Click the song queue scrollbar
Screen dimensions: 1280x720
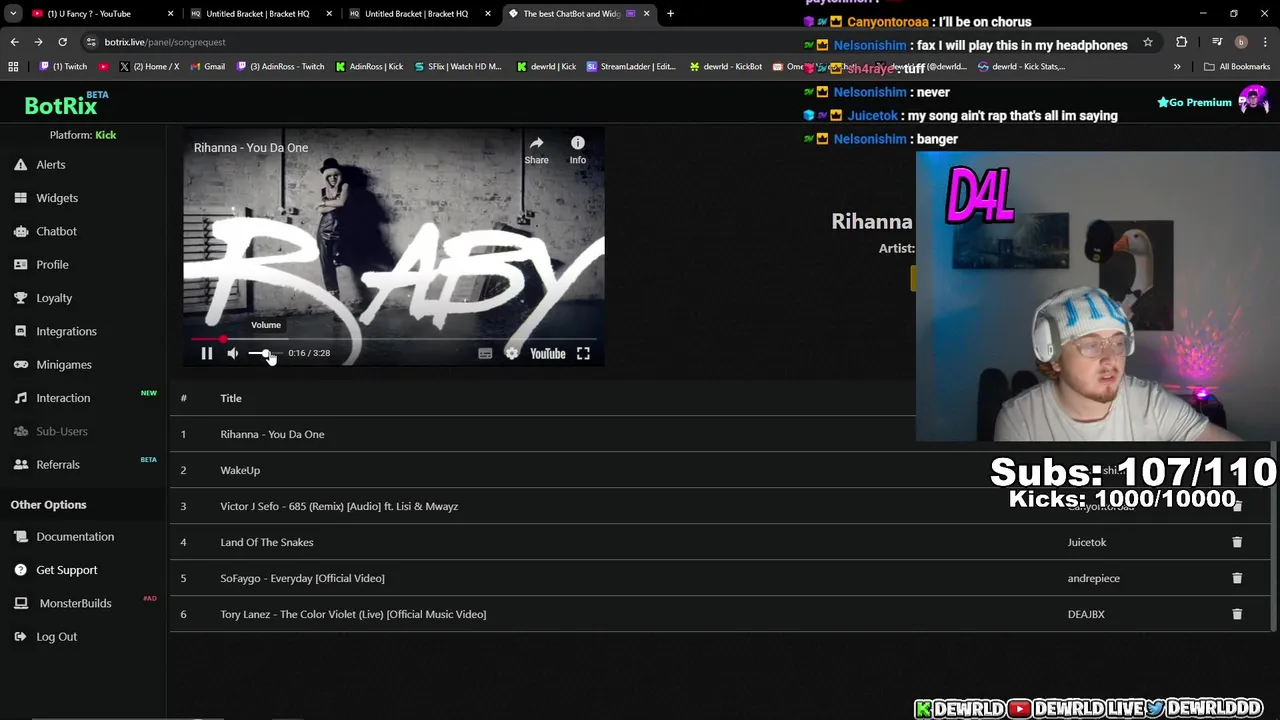1274,535
